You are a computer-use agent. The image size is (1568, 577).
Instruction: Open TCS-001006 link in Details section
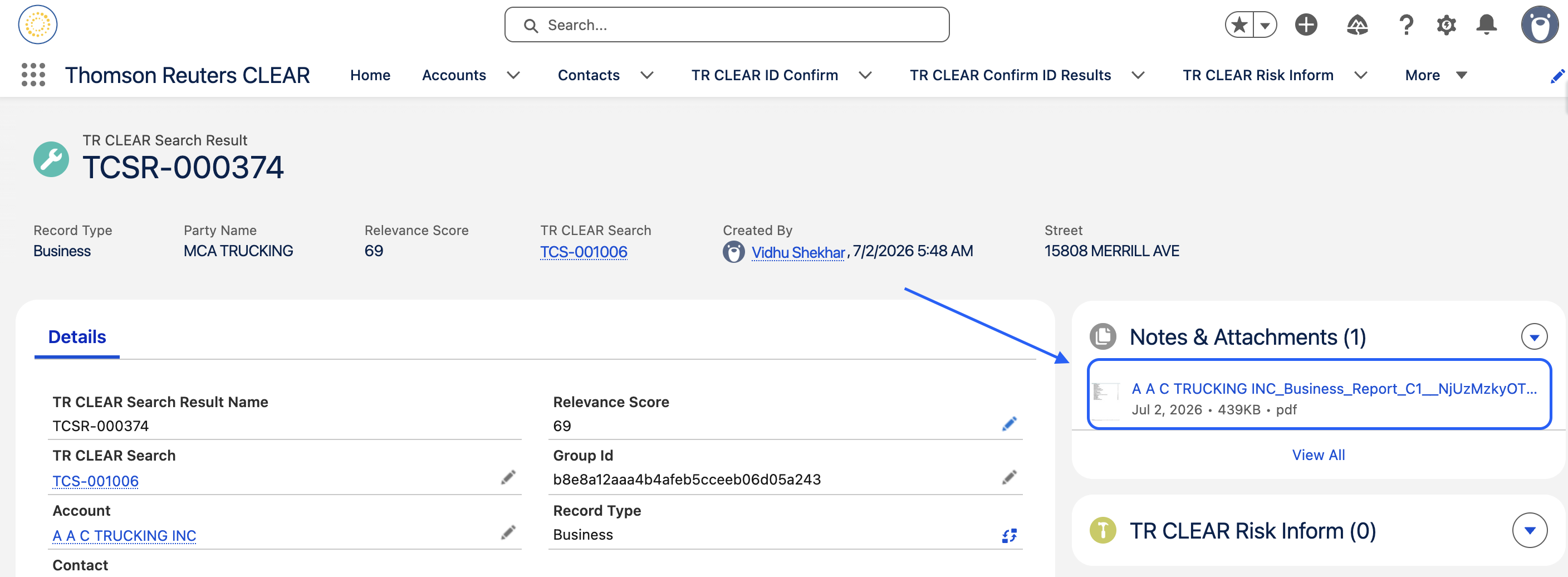click(96, 481)
